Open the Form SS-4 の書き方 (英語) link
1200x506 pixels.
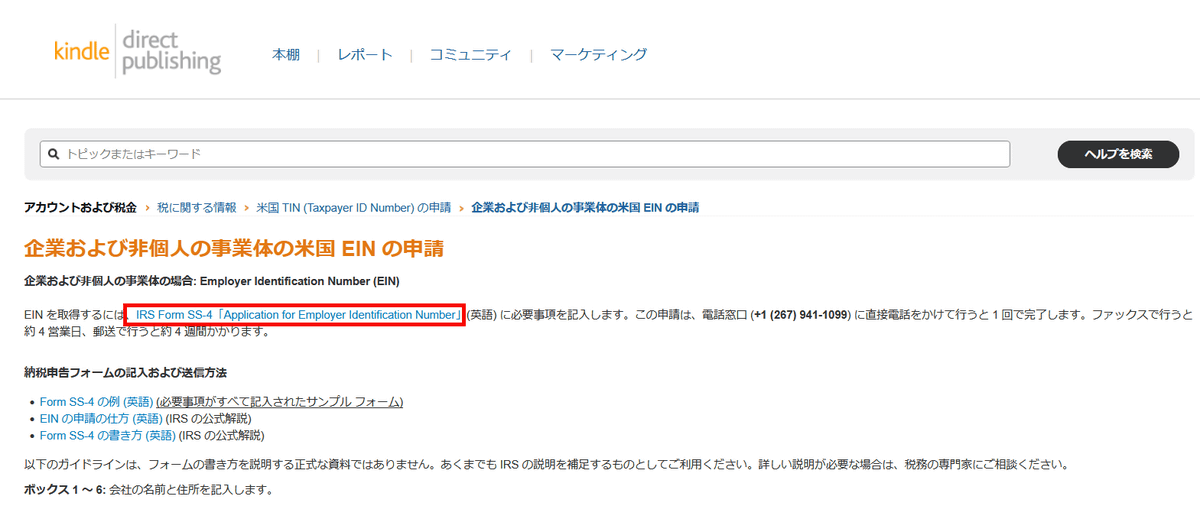point(108,436)
